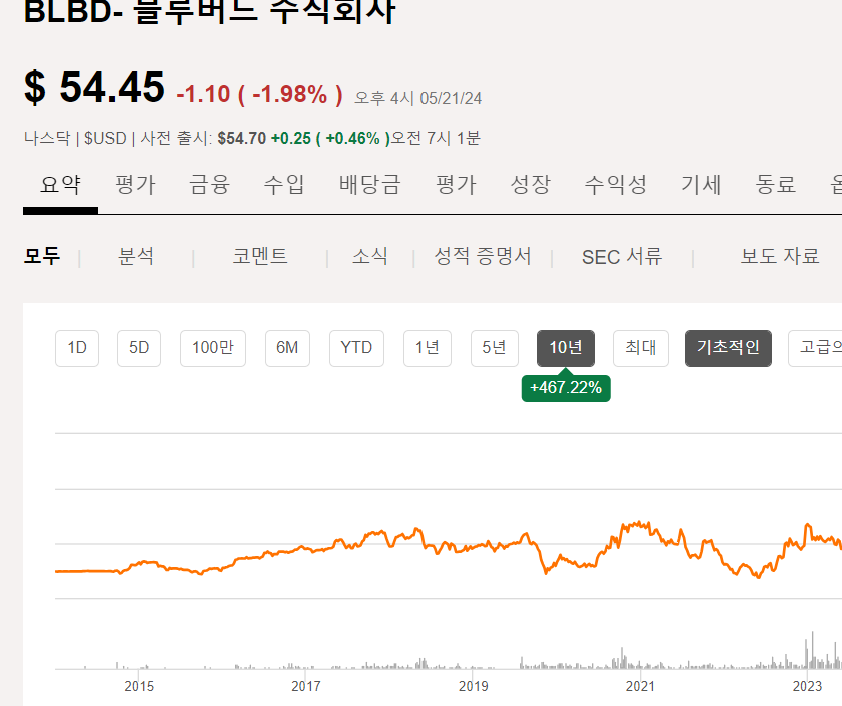Set chart range to 1D
The width and height of the screenshot is (842, 706).
click(x=77, y=348)
